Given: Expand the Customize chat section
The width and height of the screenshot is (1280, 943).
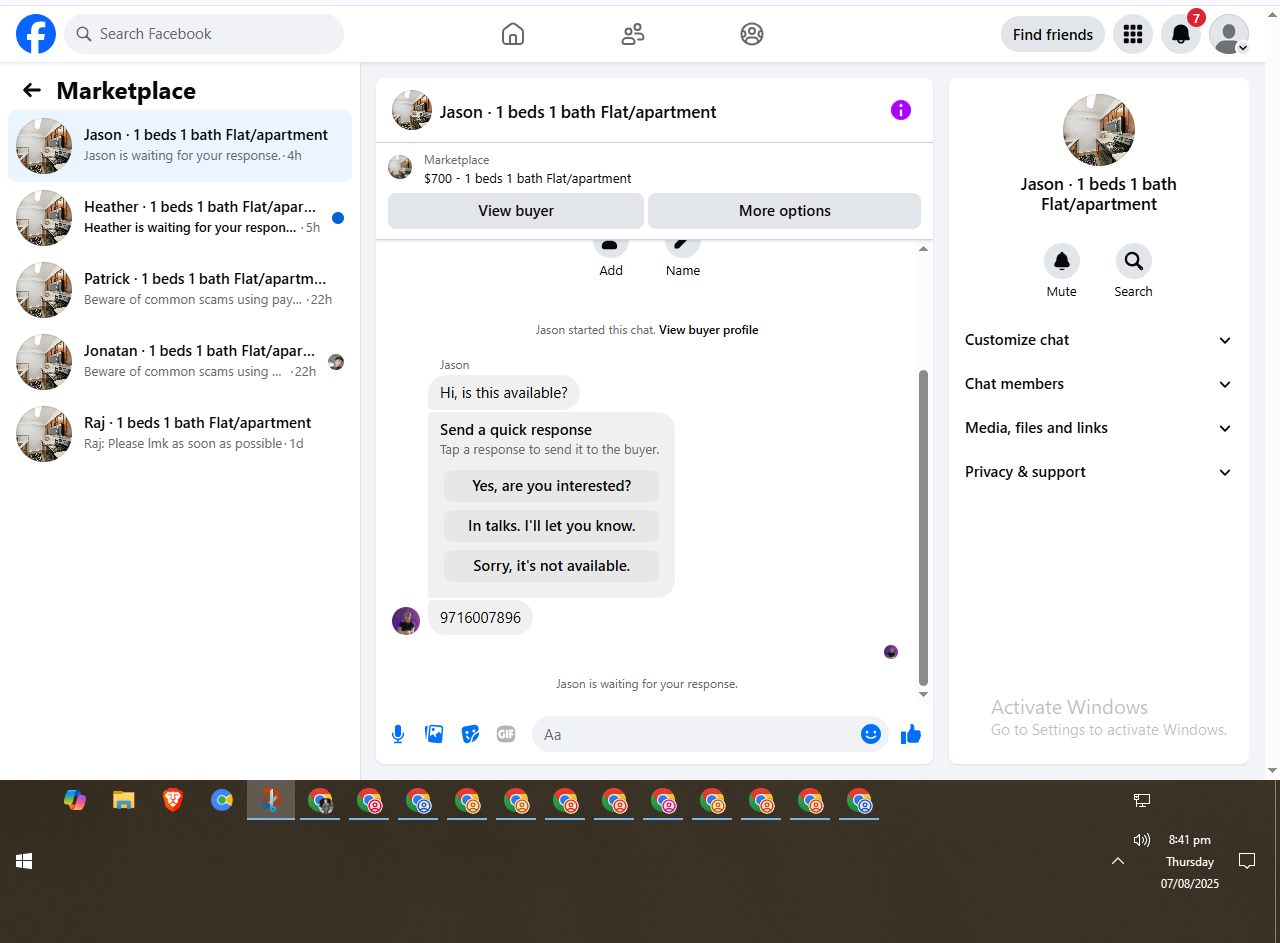Looking at the screenshot, I should pyautogui.click(x=1099, y=340).
